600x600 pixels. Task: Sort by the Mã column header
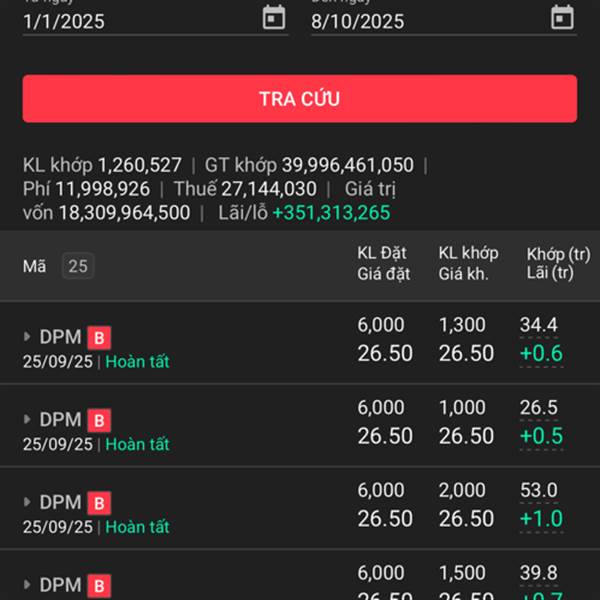point(35,266)
